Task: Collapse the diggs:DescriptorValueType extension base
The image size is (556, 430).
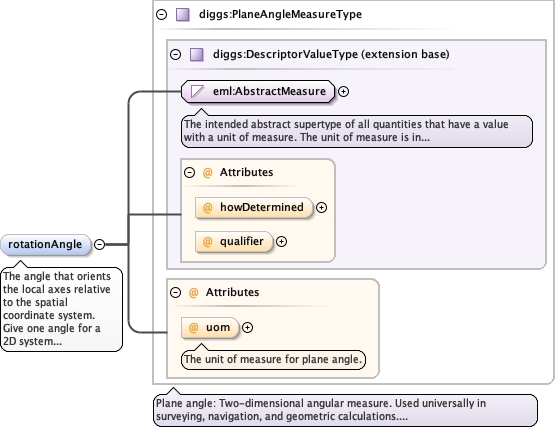Action: [176, 55]
